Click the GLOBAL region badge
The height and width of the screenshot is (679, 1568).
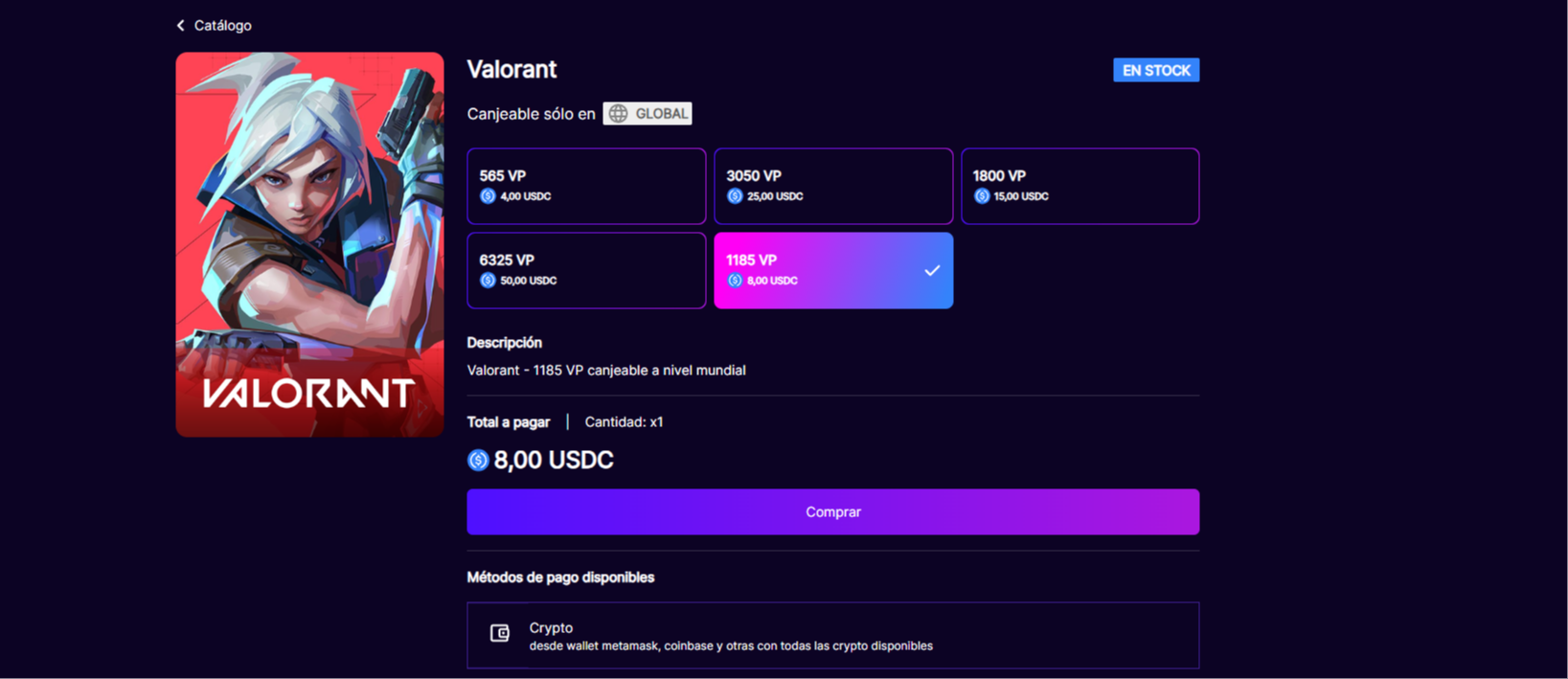648,114
